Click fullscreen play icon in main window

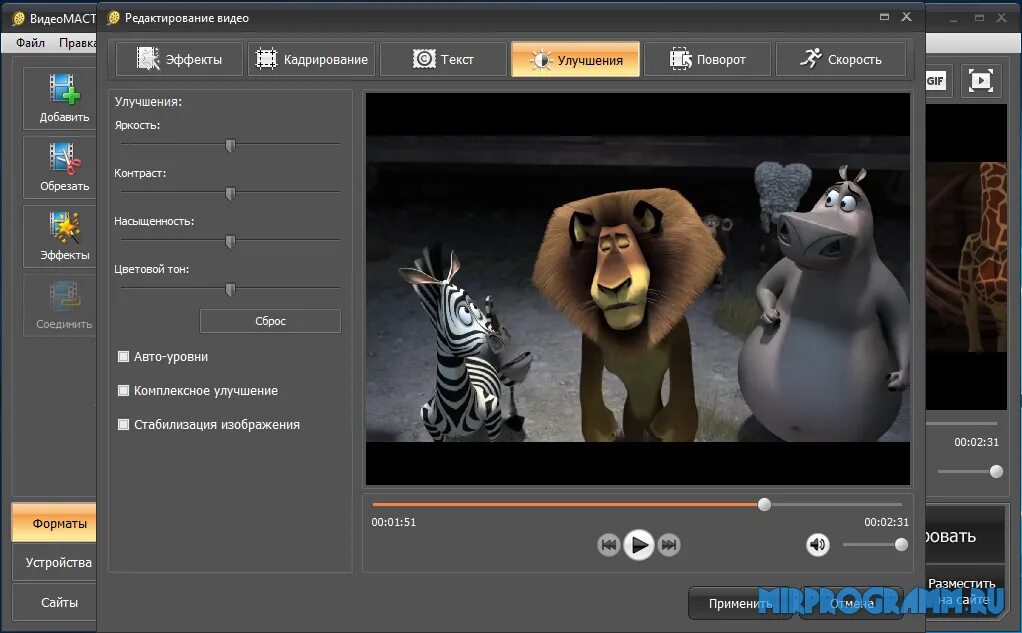point(981,81)
